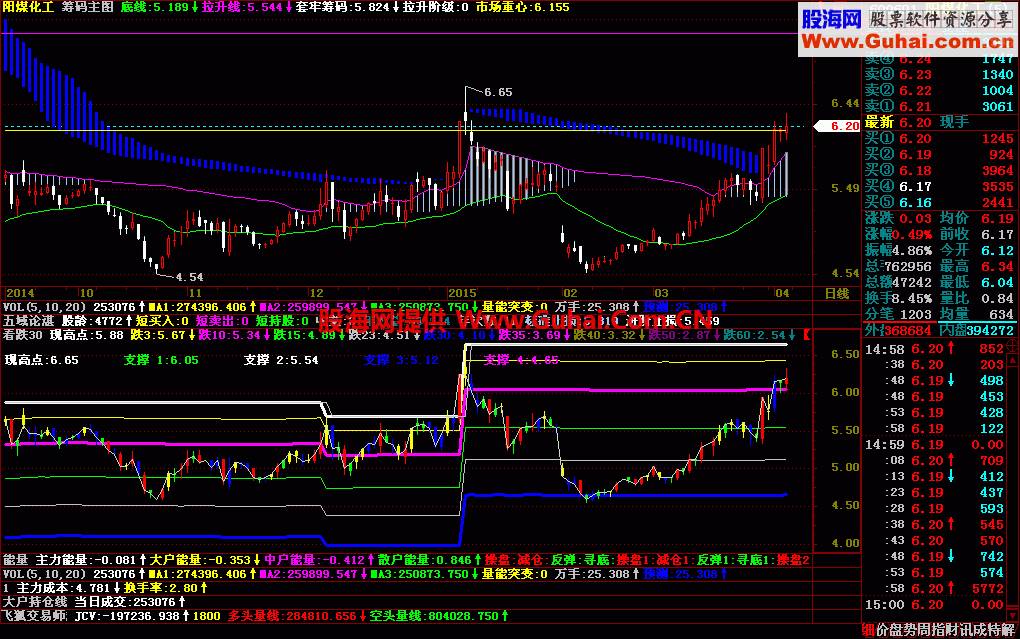Click the 涨幅 0.49% value
1020x639 pixels.
click(x=911, y=234)
